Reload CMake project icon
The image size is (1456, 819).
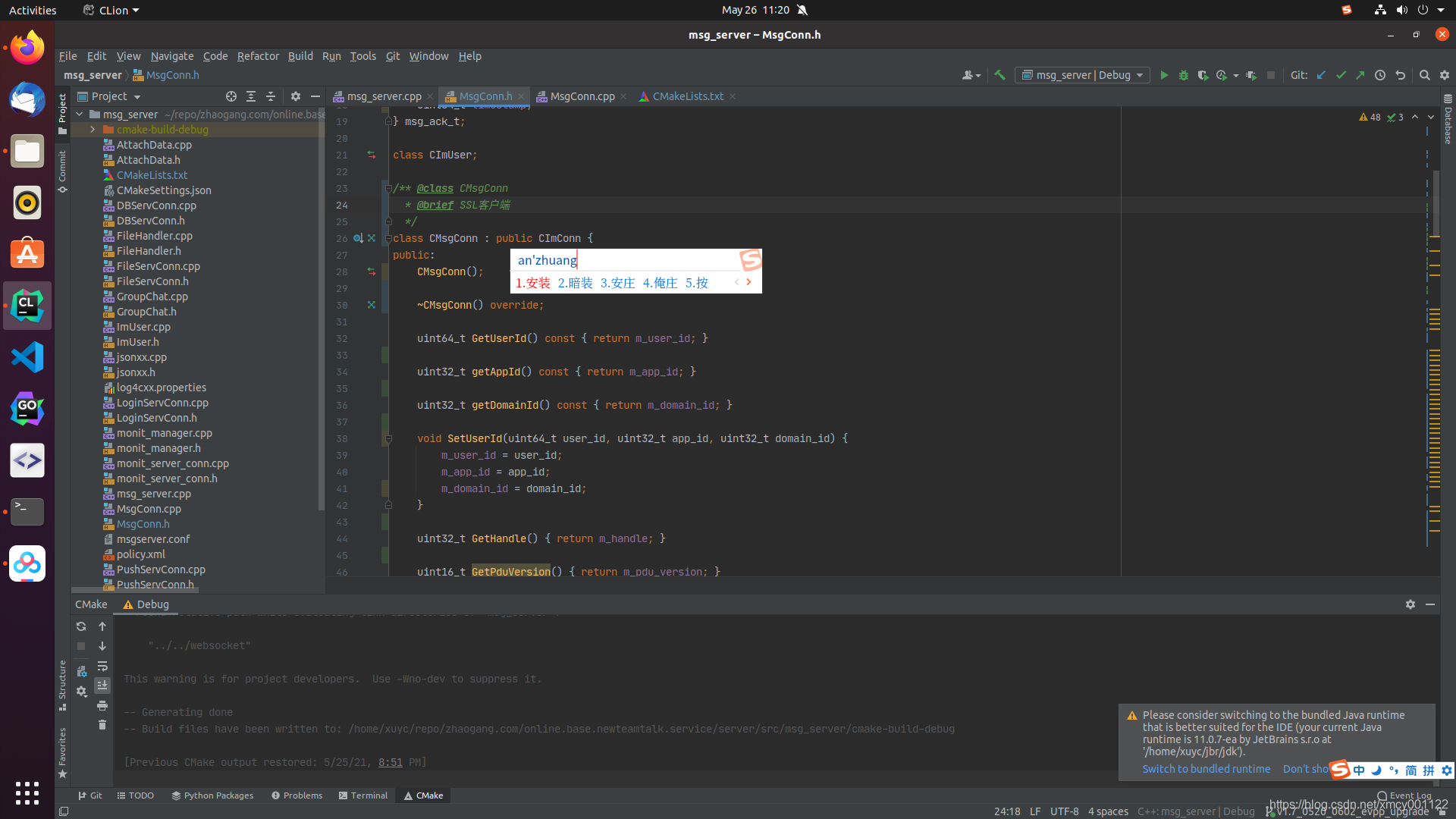(81, 626)
